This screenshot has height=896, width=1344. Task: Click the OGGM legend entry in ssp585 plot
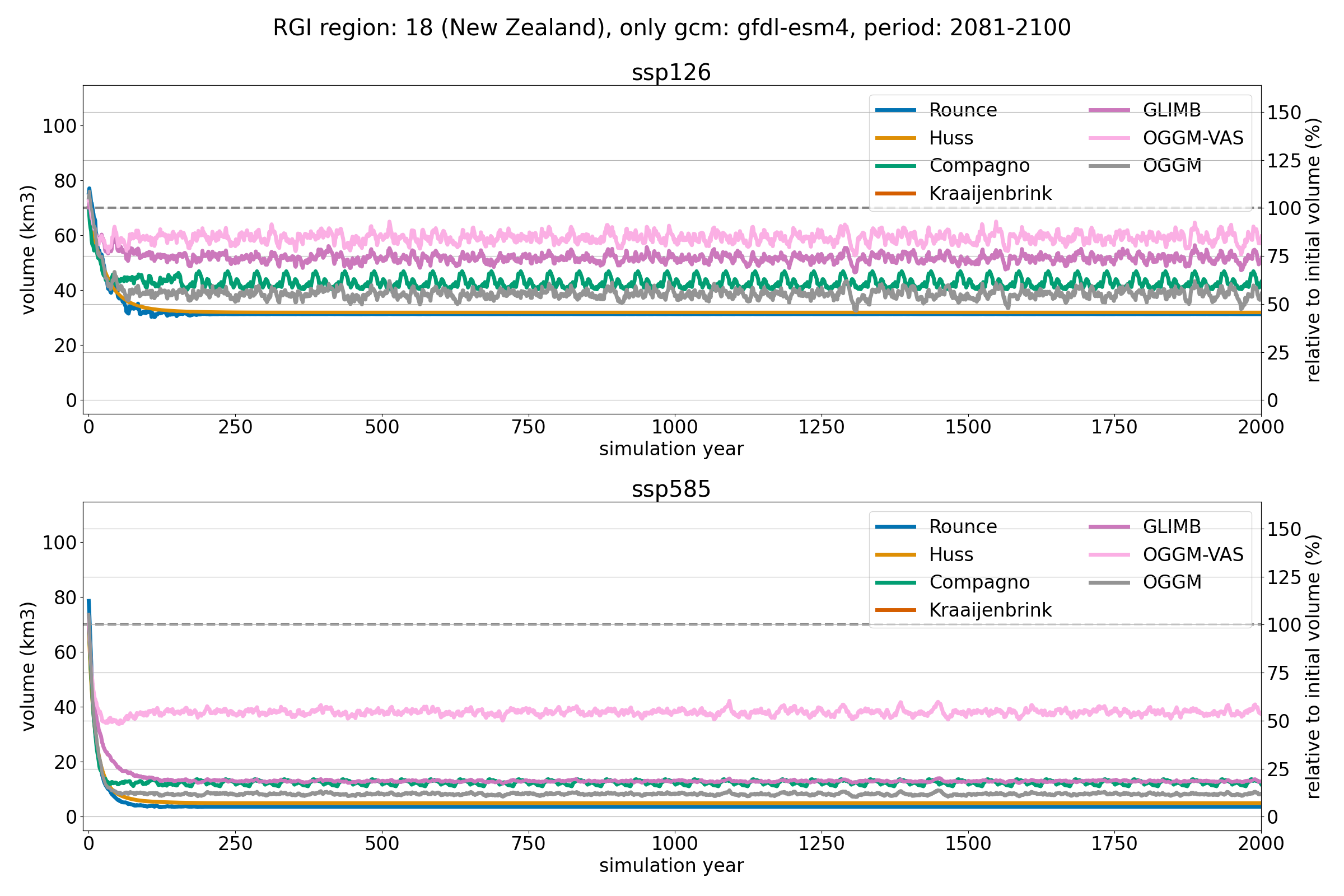coord(1172,582)
